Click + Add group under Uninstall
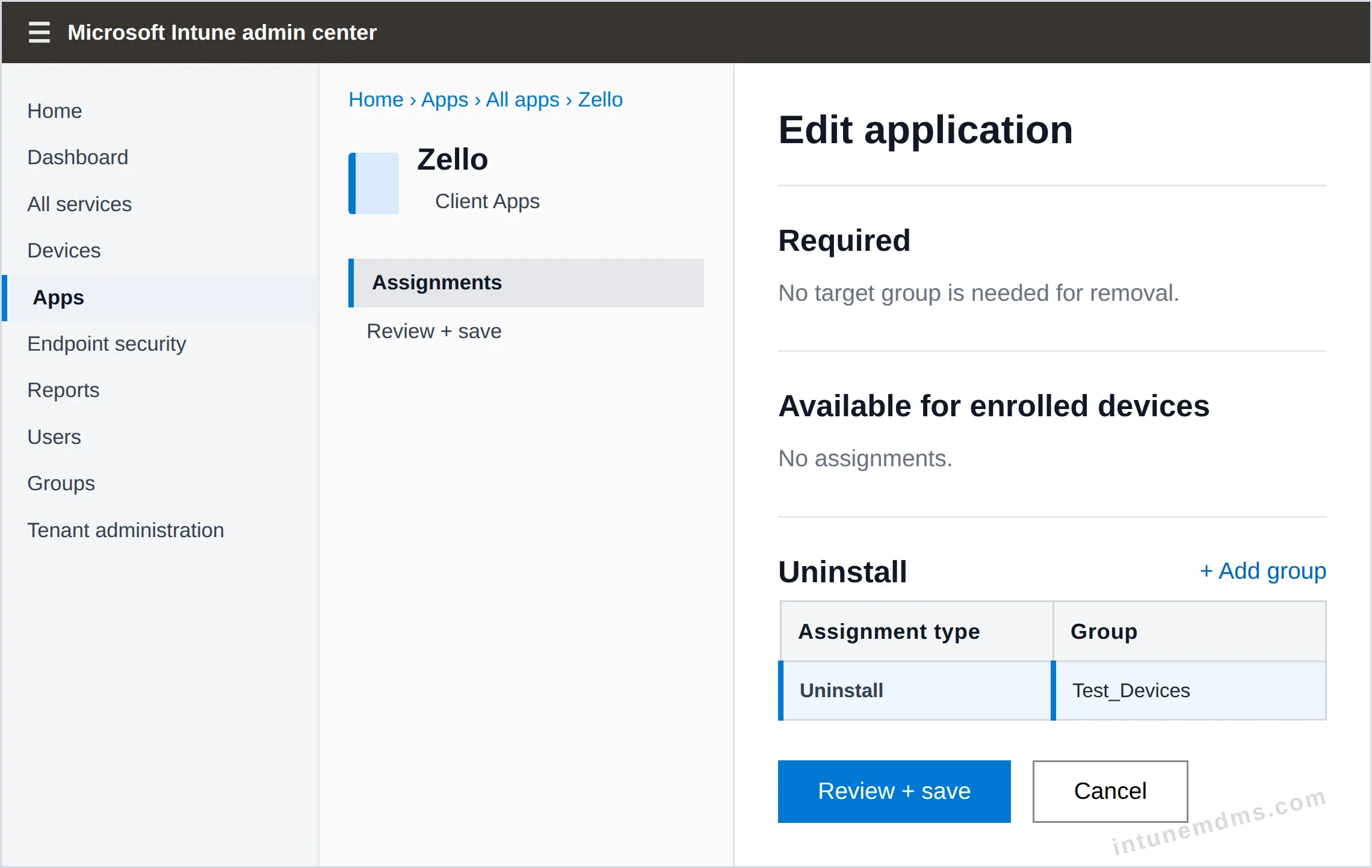Viewport: 1372px width, 868px height. 1262,571
